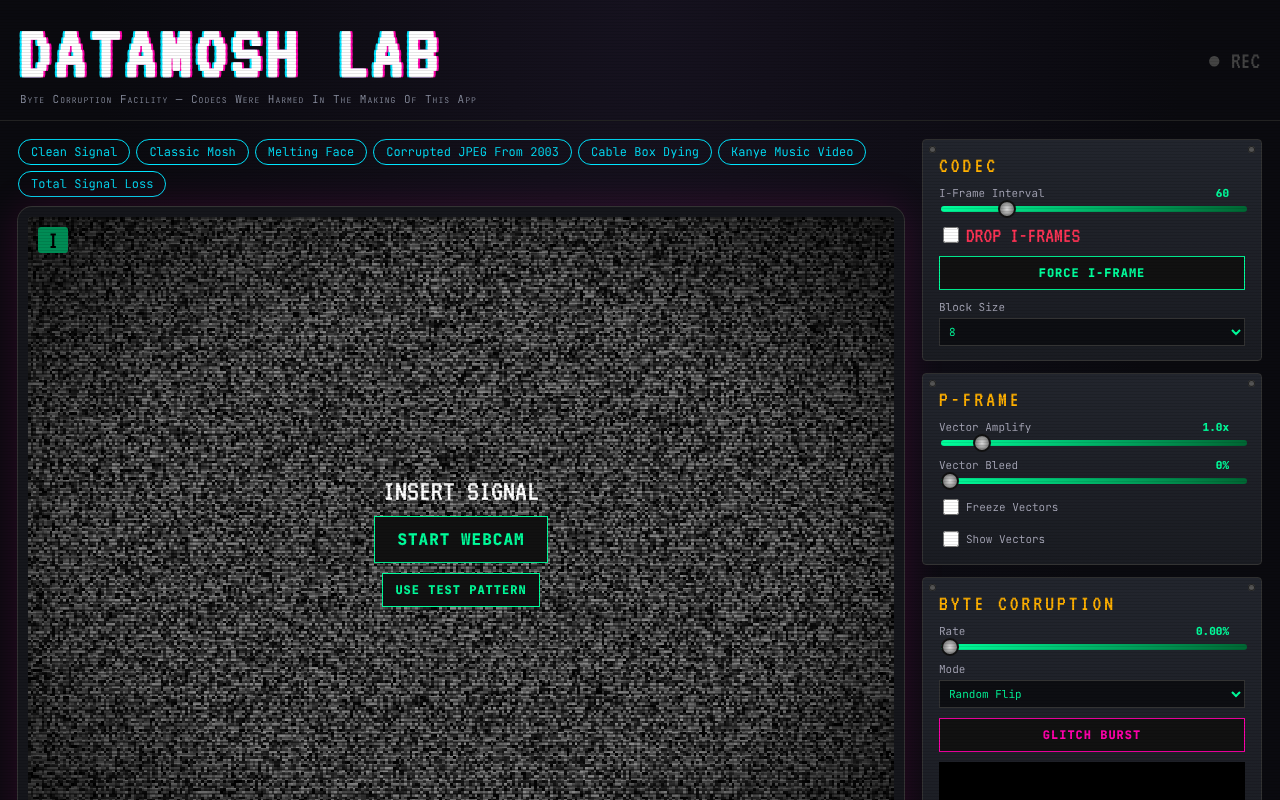Adjust the Byte Corruption Rate slider
1280x800 pixels.
pos(1093,647)
